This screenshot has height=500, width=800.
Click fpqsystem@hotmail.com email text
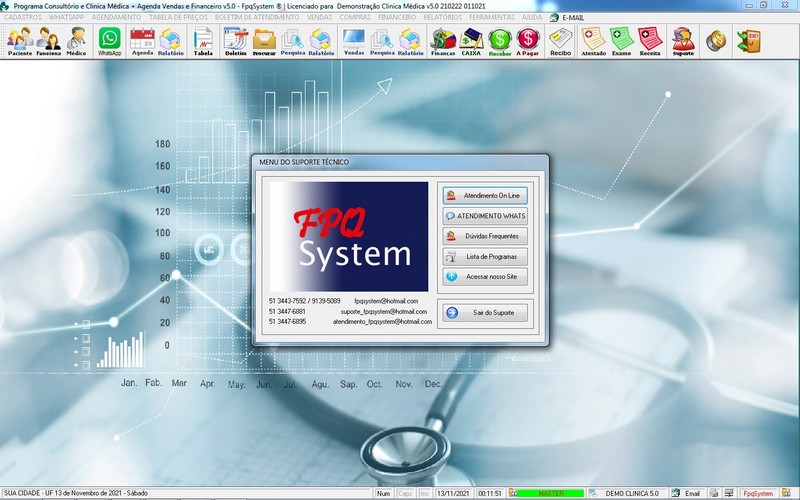coord(386,301)
